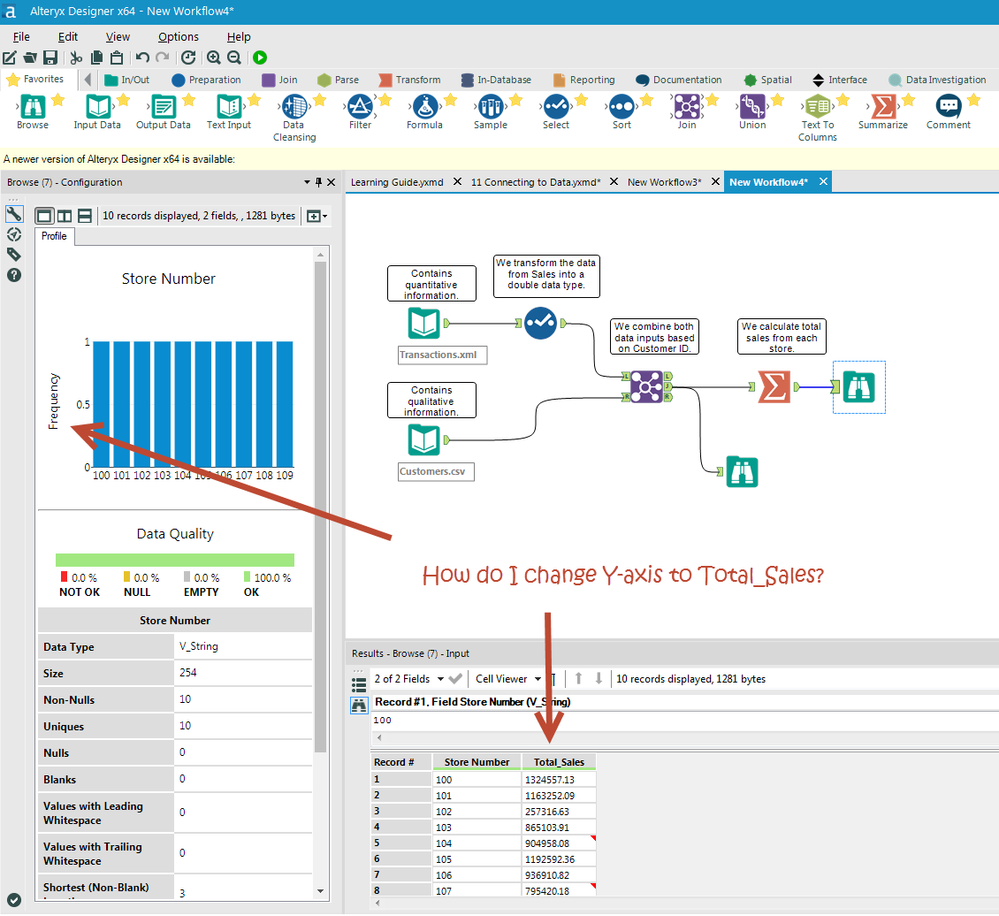Select the Summarize tool in palette
The height and width of the screenshot is (916, 999).
pyautogui.click(x=883, y=107)
